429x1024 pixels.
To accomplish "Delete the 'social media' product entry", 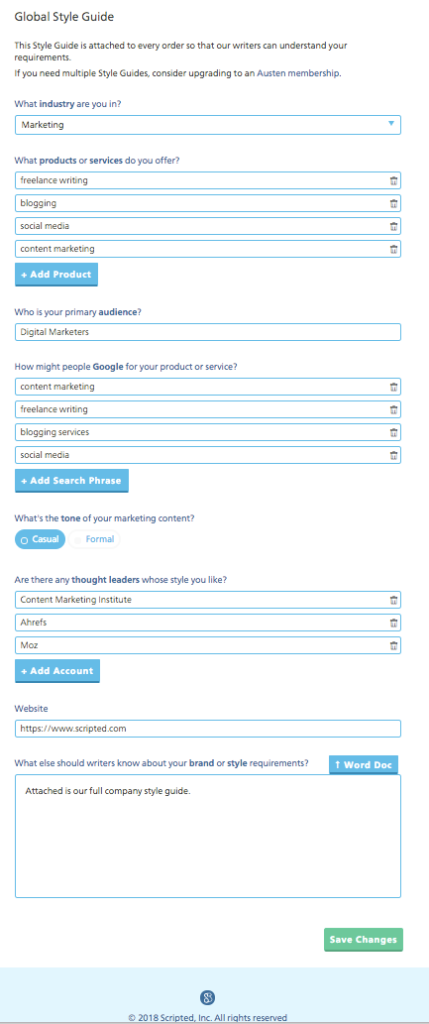I will click(394, 227).
